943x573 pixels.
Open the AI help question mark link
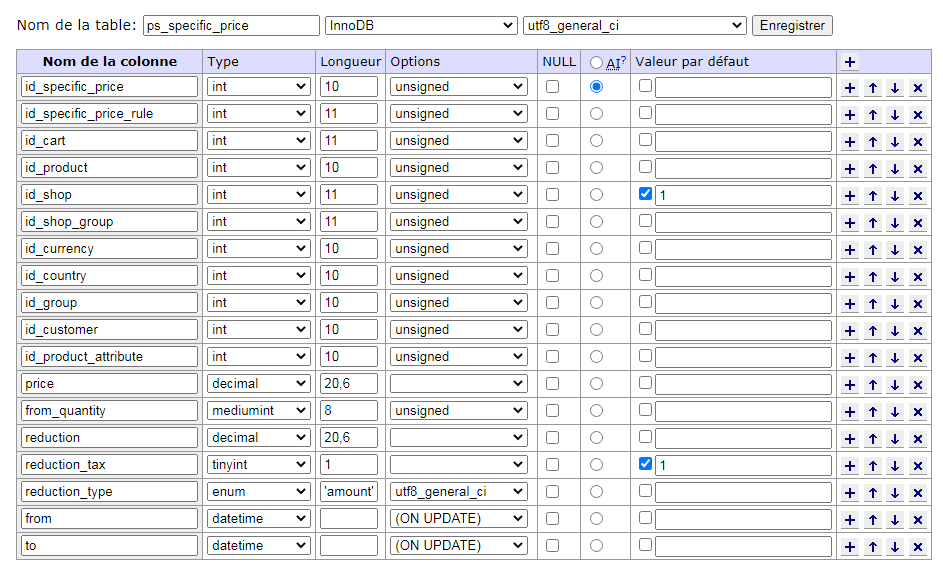(624, 59)
